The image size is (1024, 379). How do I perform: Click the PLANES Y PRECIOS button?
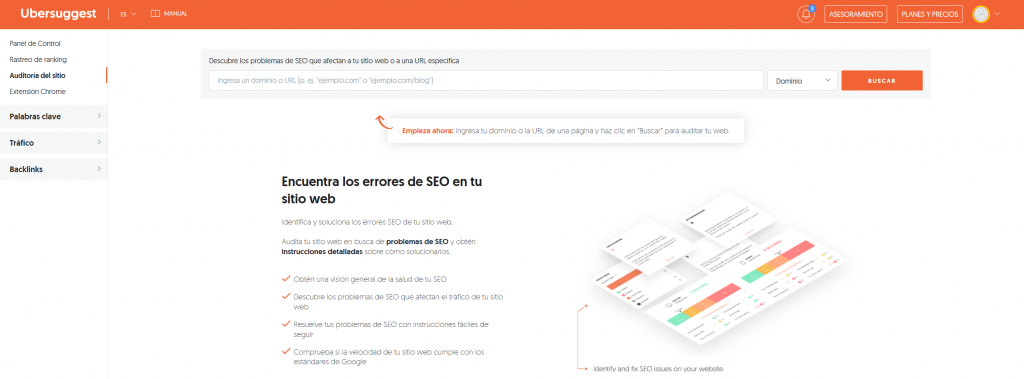pyautogui.click(x=929, y=14)
